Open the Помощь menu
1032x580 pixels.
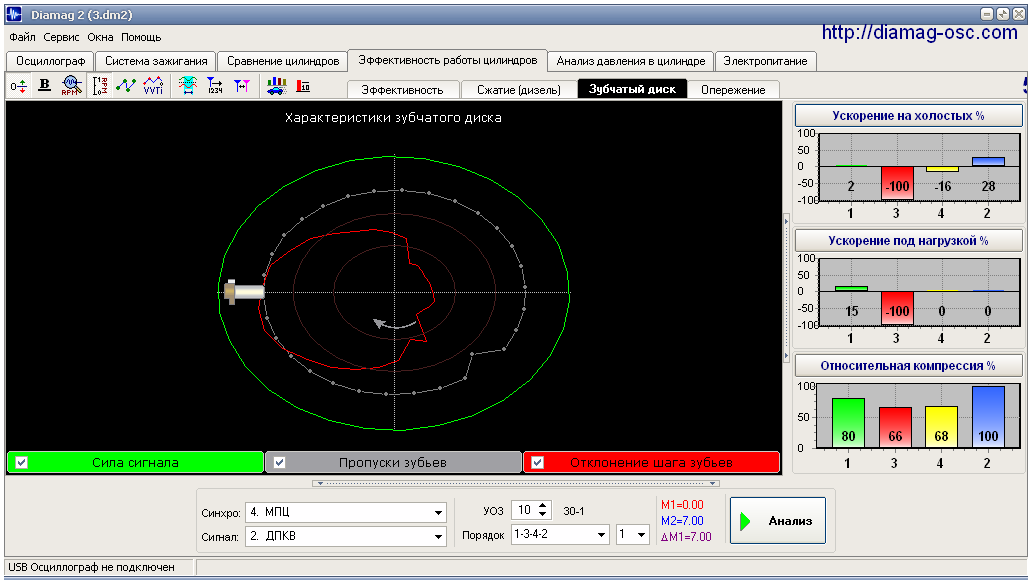pos(141,38)
